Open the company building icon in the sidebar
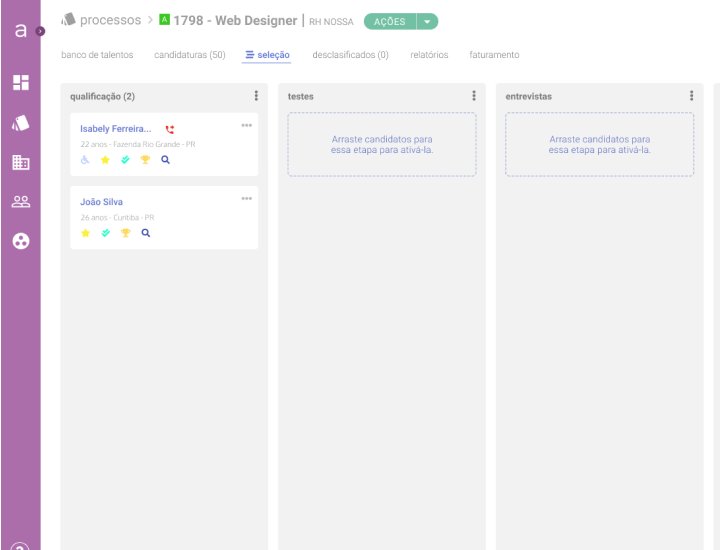720x550 pixels. coord(21,162)
